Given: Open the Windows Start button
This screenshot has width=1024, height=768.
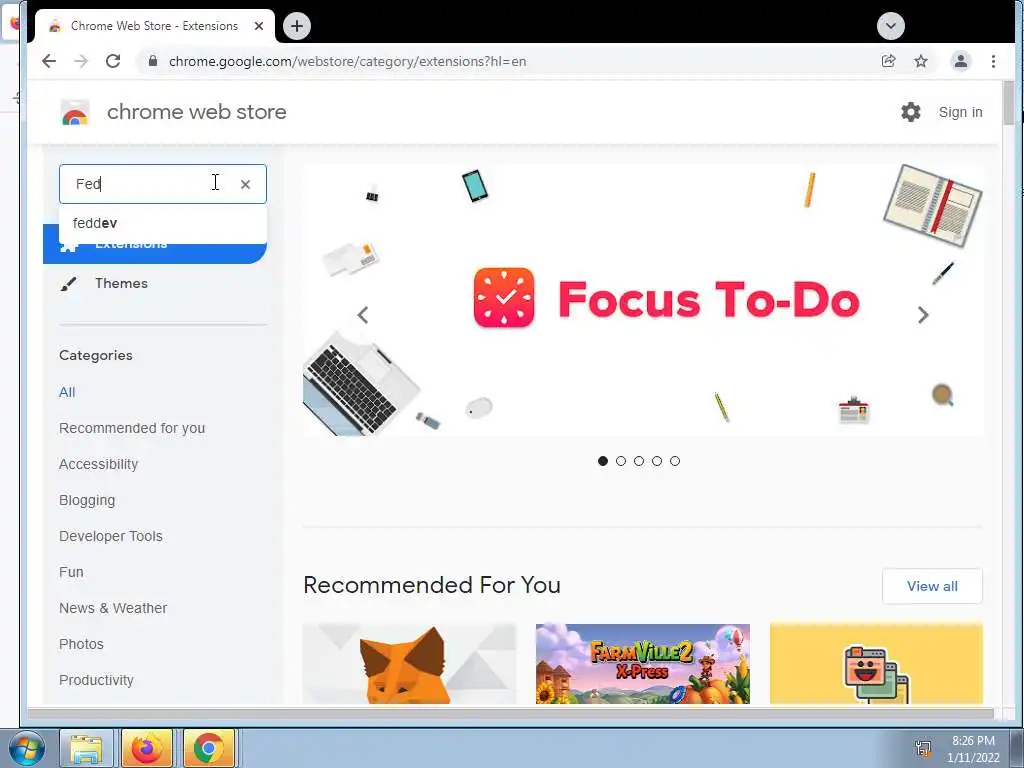Looking at the screenshot, I should point(25,748).
